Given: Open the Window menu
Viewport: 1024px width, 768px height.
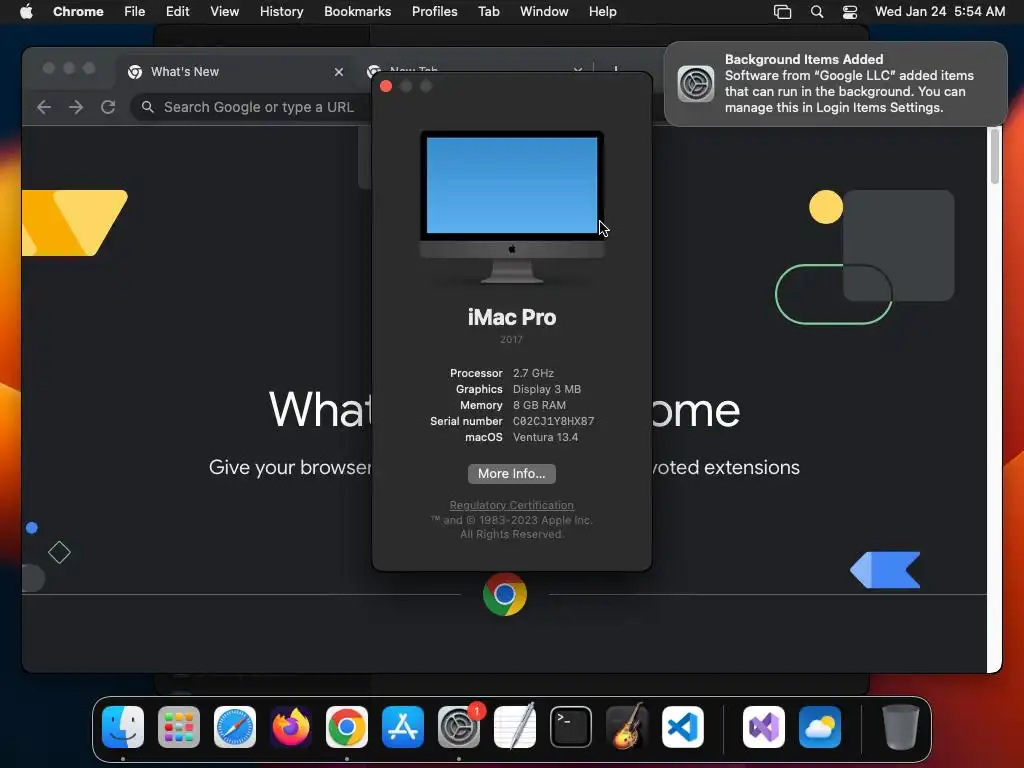Looking at the screenshot, I should [x=544, y=12].
